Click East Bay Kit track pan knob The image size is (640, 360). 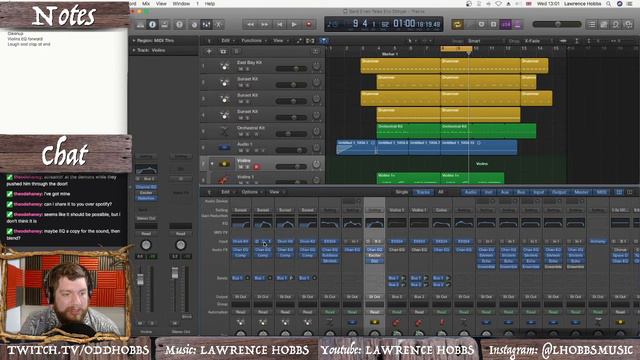coord(316,66)
